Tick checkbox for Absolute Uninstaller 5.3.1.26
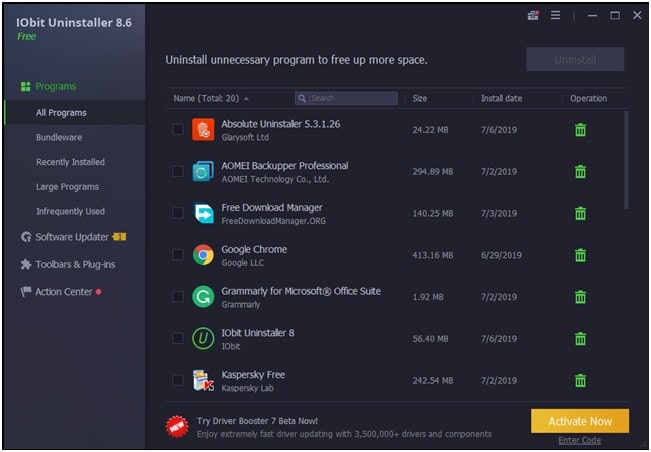The width and height of the screenshot is (651, 452). tap(178, 129)
